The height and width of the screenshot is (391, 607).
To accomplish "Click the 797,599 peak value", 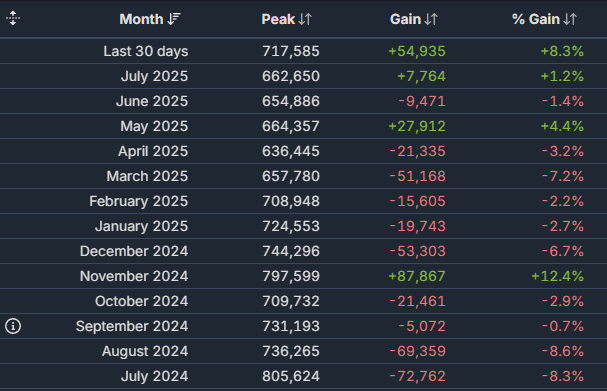I will tap(291, 276).
